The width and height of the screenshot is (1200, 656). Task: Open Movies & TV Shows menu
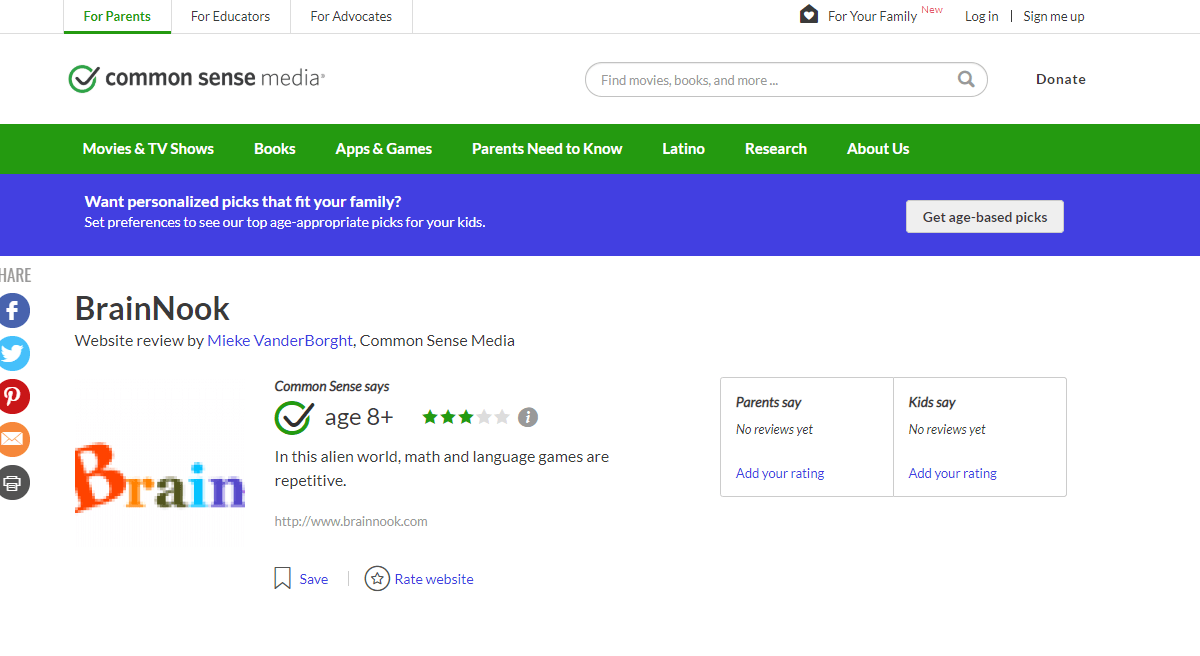pyautogui.click(x=148, y=148)
